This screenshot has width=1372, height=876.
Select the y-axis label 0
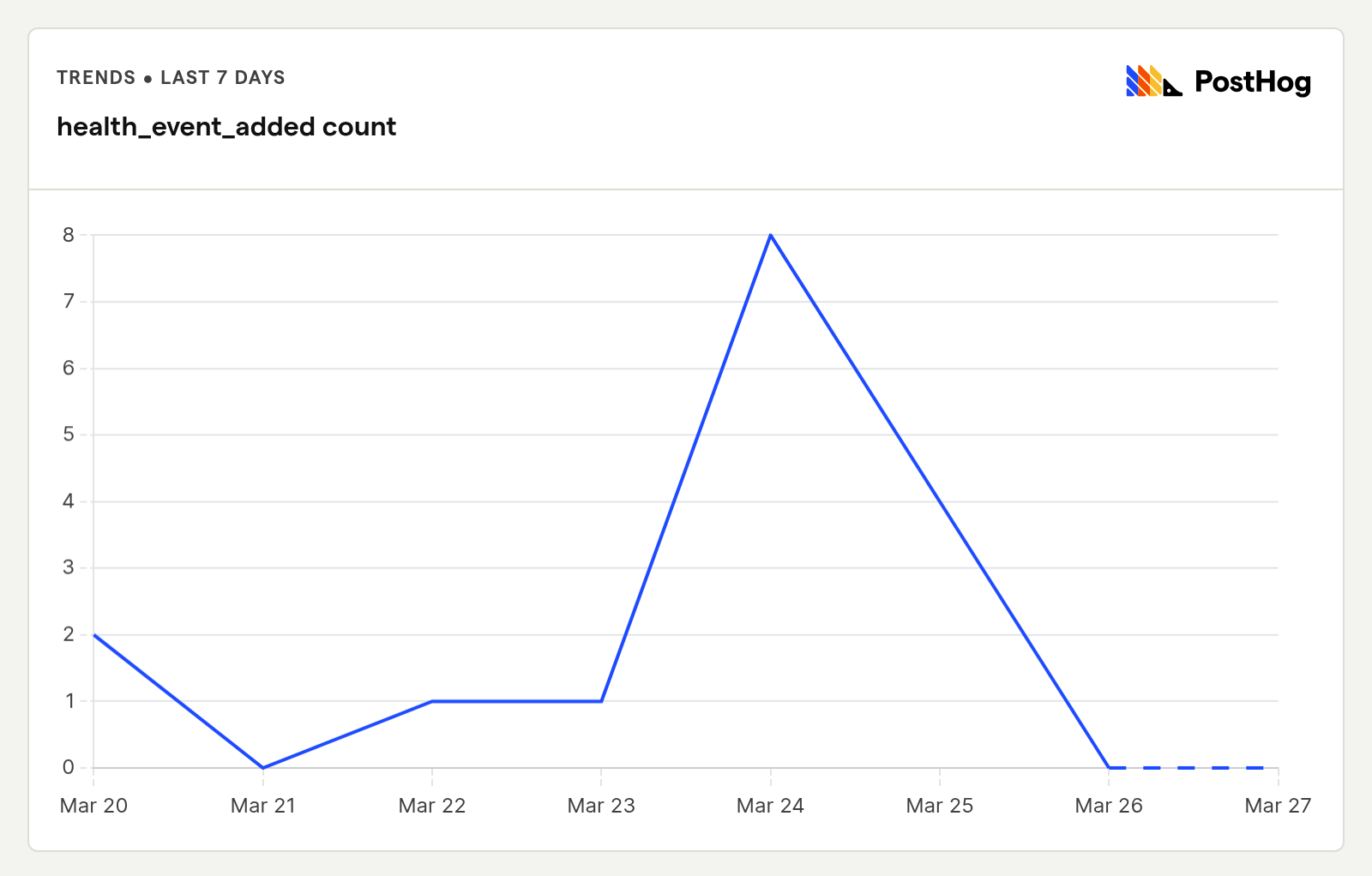click(69, 768)
